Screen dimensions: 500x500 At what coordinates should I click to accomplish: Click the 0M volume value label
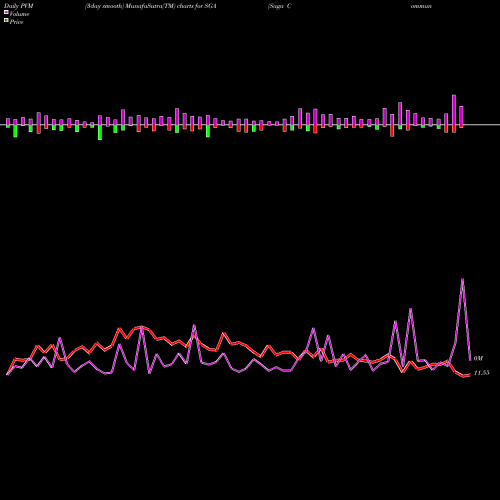(x=478, y=358)
